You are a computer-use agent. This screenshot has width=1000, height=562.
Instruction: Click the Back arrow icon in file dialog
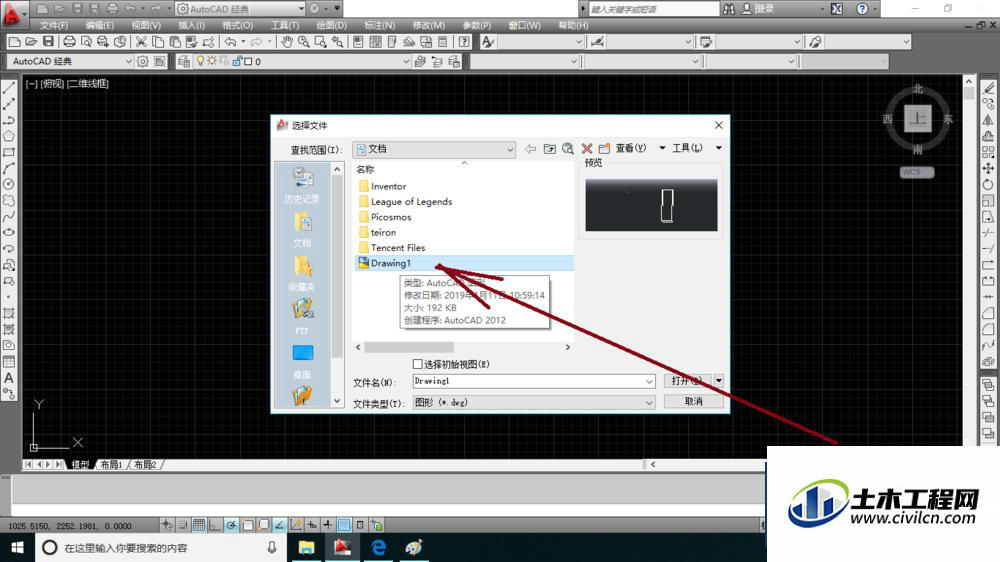(x=530, y=149)
